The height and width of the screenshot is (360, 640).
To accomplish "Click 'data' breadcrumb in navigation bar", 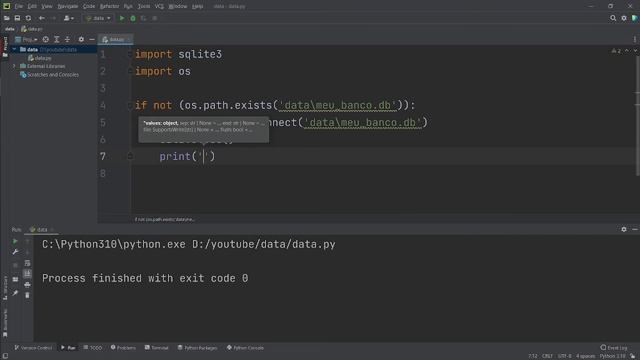I will [10, 29].
